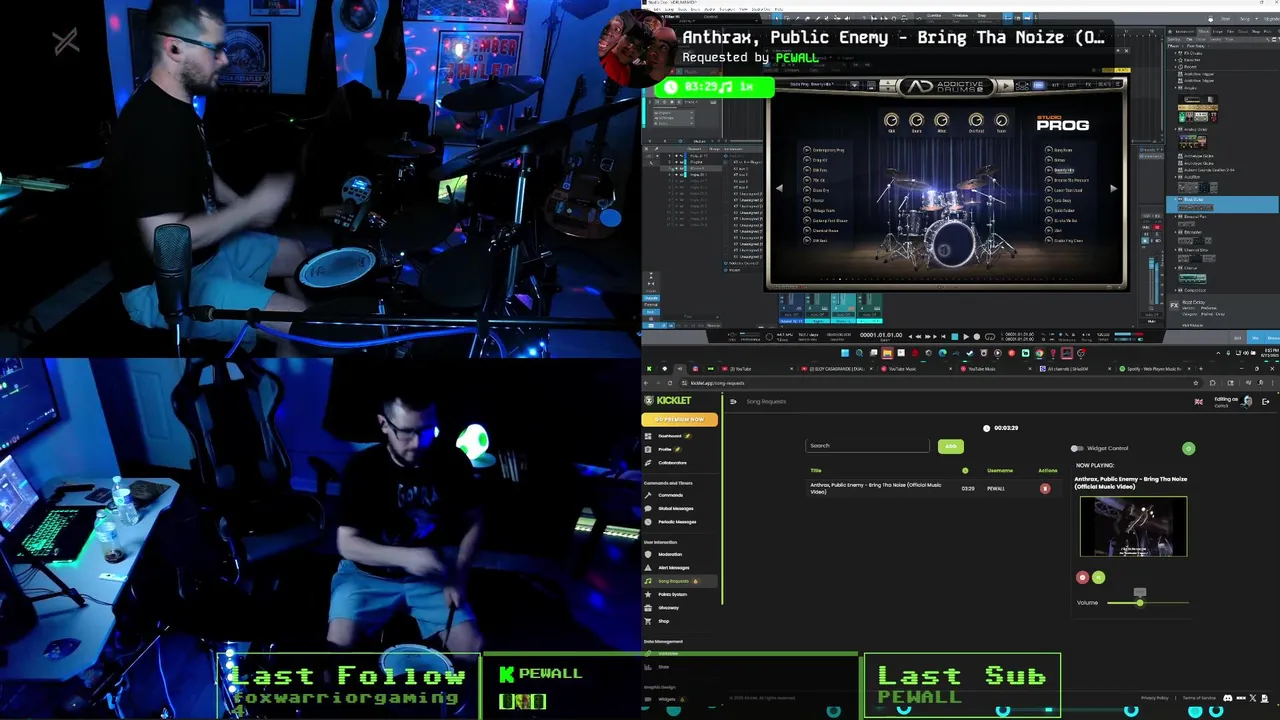Click the record button in Studio One transport
The height and width of the screenshot is (720, 1280).
[977, 337]
